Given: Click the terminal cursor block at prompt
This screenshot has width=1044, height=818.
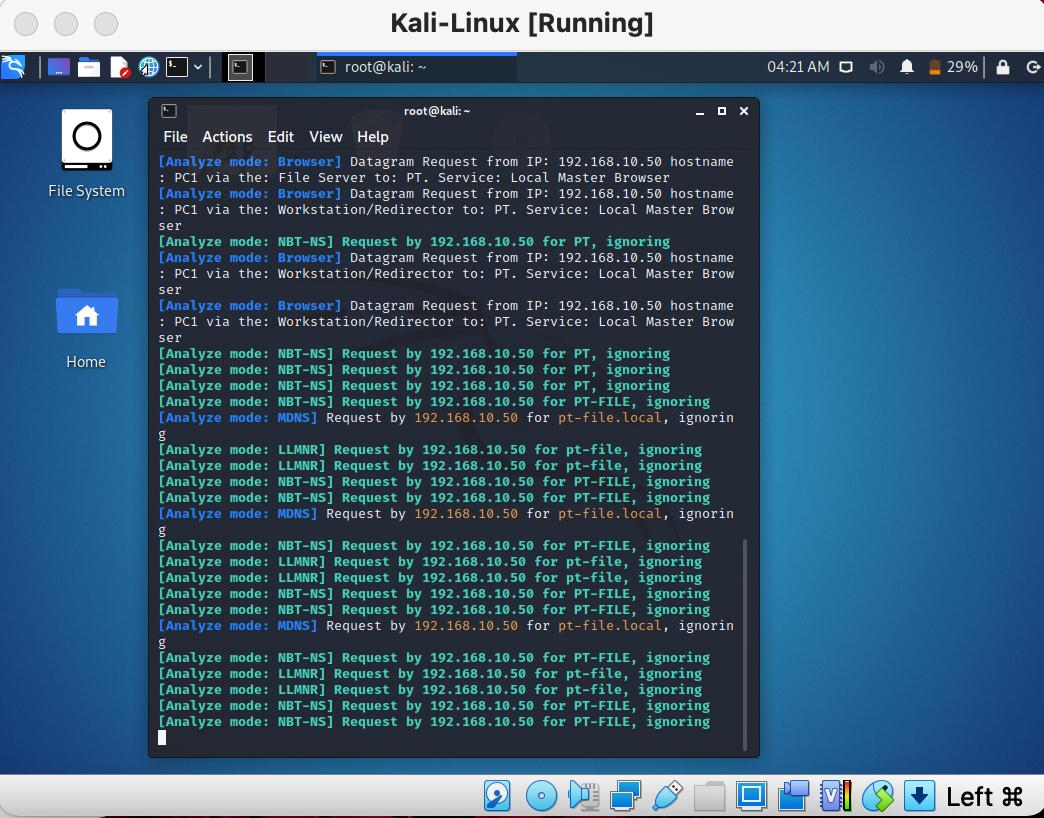Looking at the screenshot, I should pos(162,737).
